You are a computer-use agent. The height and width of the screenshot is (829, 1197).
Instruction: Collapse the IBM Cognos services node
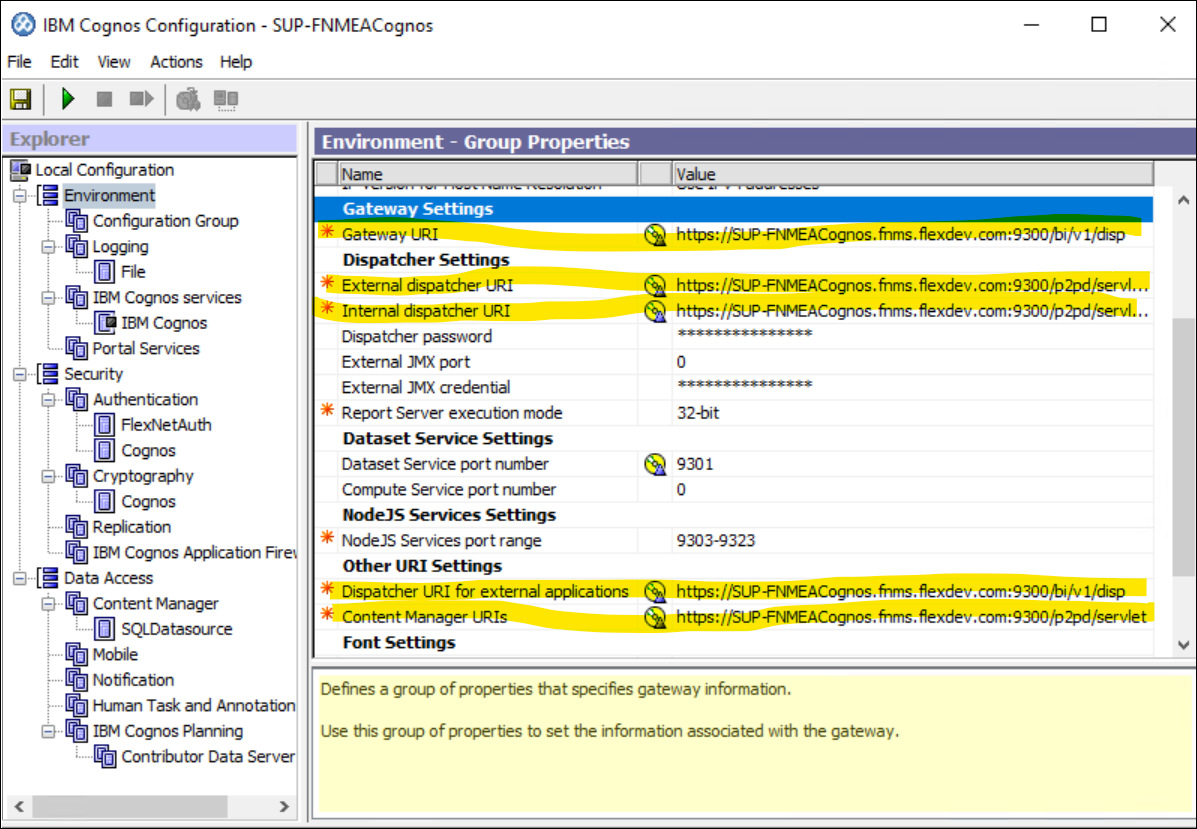(x=48, y=298)
